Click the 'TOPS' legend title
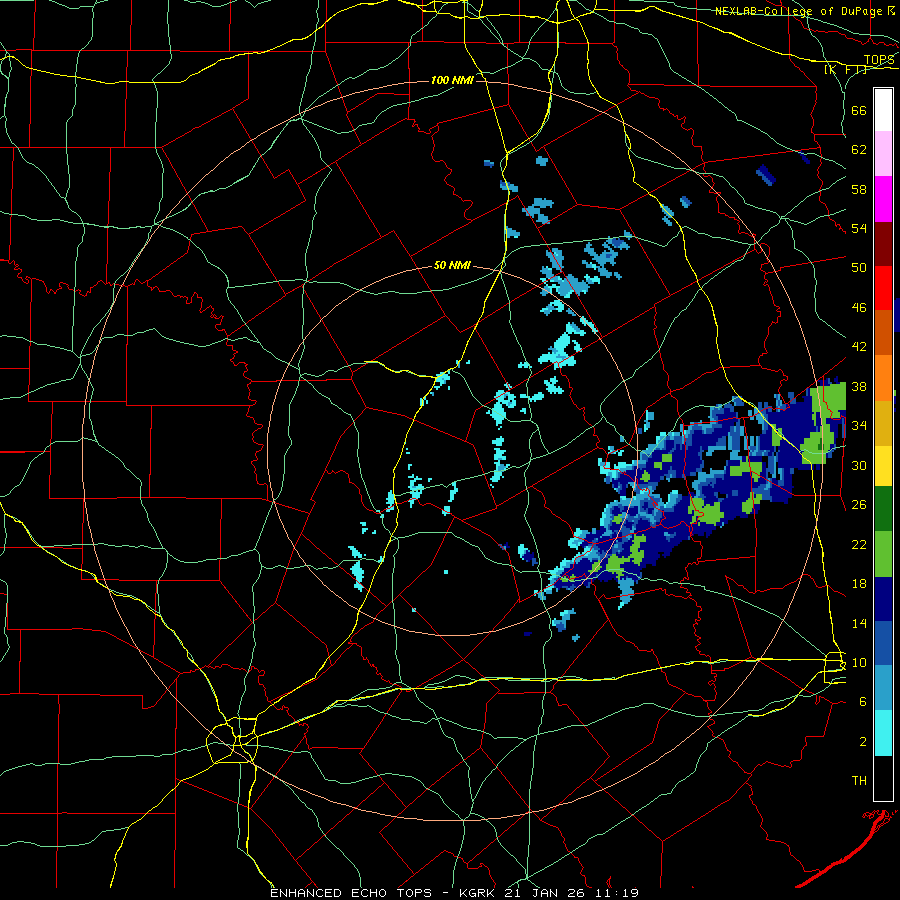This screenshot has width=900, height=900. point(879,60)
